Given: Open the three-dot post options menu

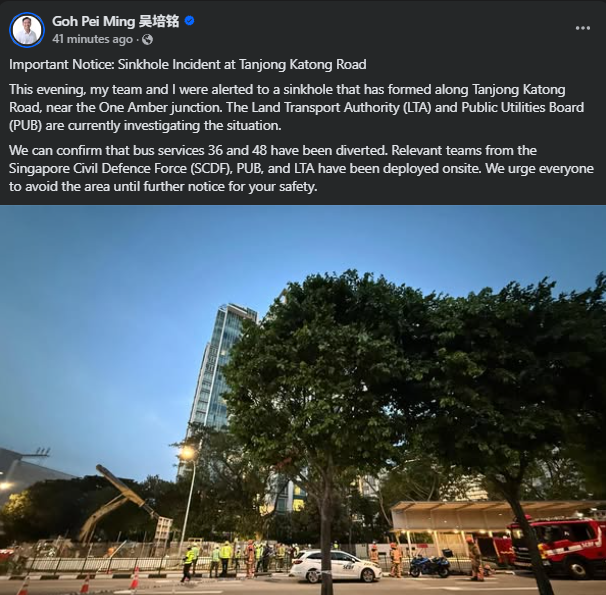Looking at the screenshot, I should 582,28.
